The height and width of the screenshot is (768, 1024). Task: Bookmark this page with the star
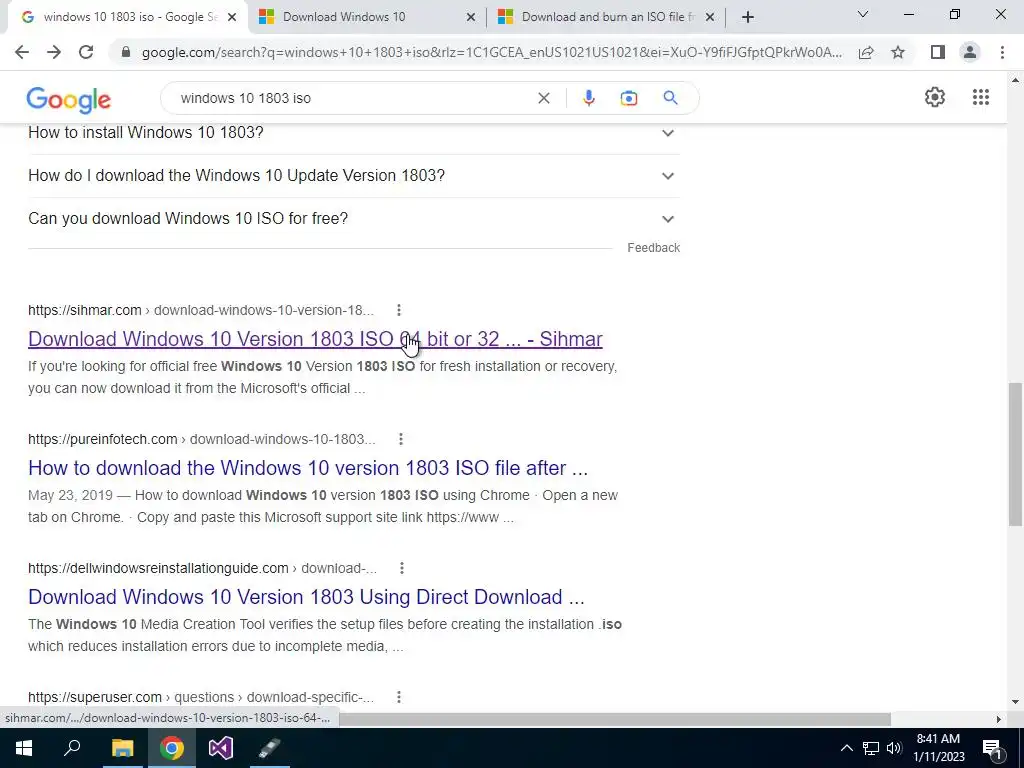(898, 52)
